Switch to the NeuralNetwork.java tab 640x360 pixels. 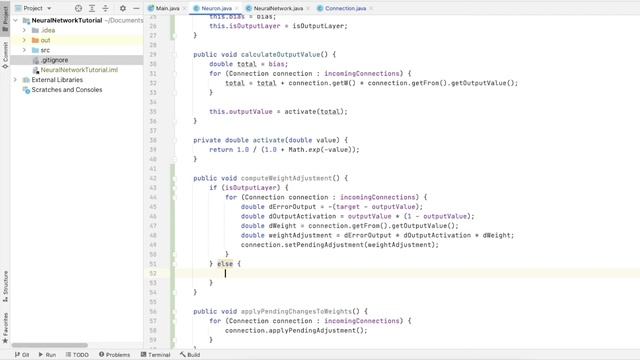(278, 8)
